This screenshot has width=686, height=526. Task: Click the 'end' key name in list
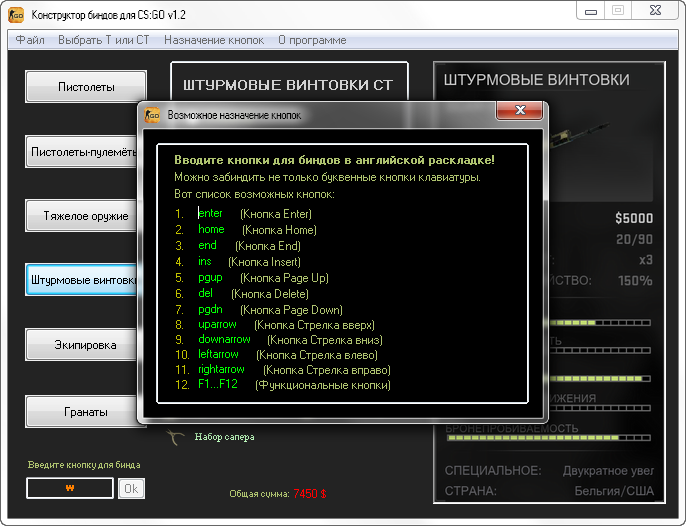[x=207, y=245]
